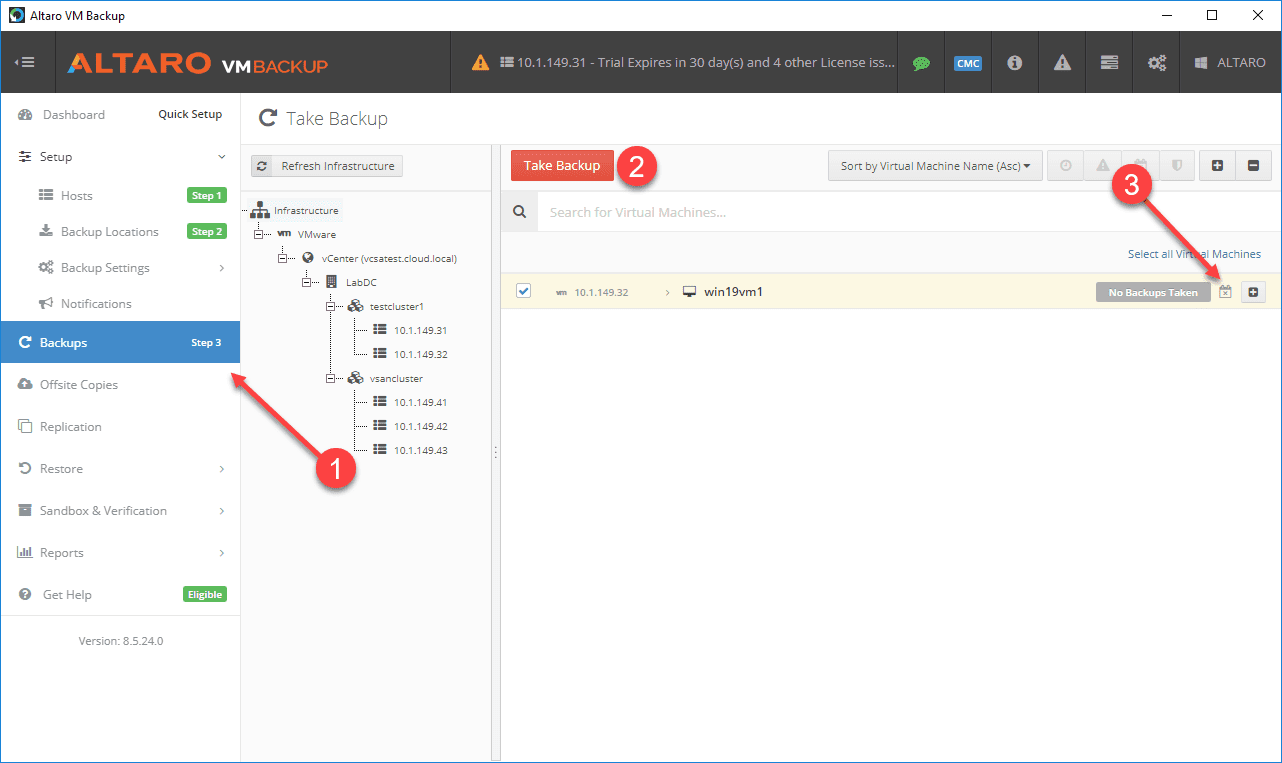Expand the Backup Settings submenu arrow
Viewport: 1282px width, 763px height.
(222, 268)
